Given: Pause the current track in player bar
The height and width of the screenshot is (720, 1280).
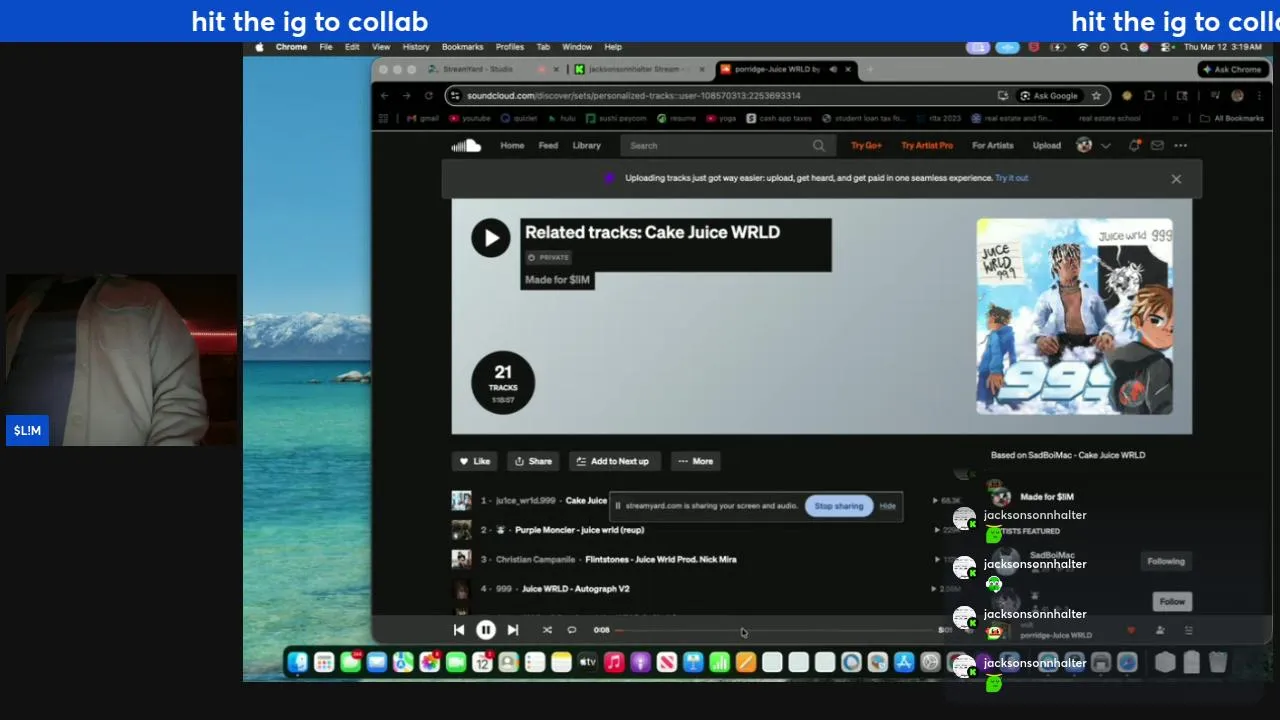Looking at the screenshot, I should click(x=485, y=630).
